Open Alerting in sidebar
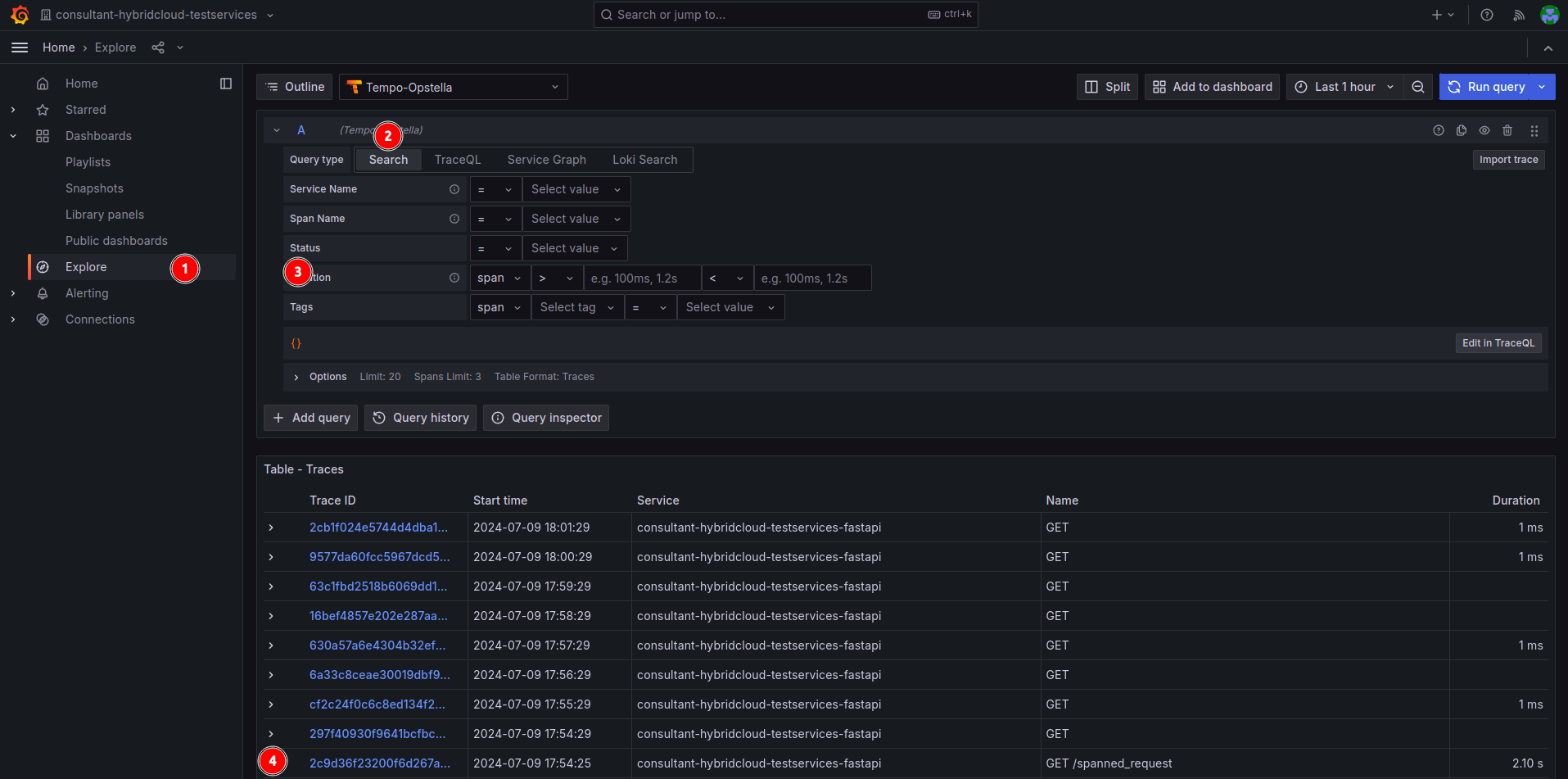Screen dimensions: 1568x779 87,293
